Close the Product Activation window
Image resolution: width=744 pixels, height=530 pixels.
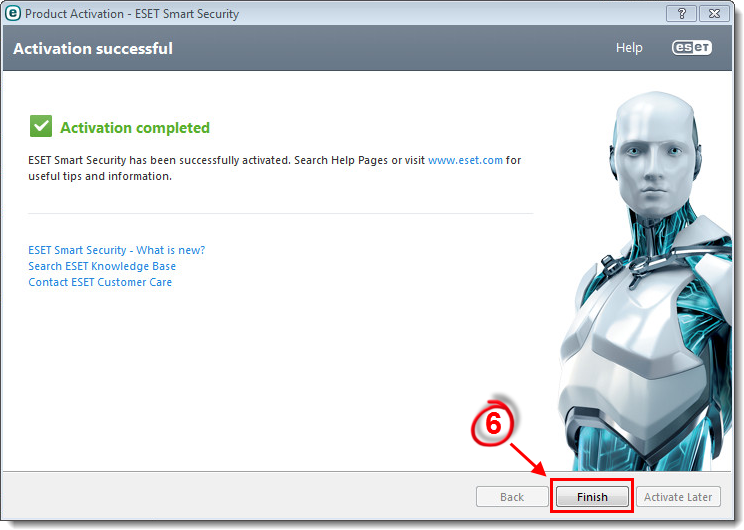coord(714,14)
